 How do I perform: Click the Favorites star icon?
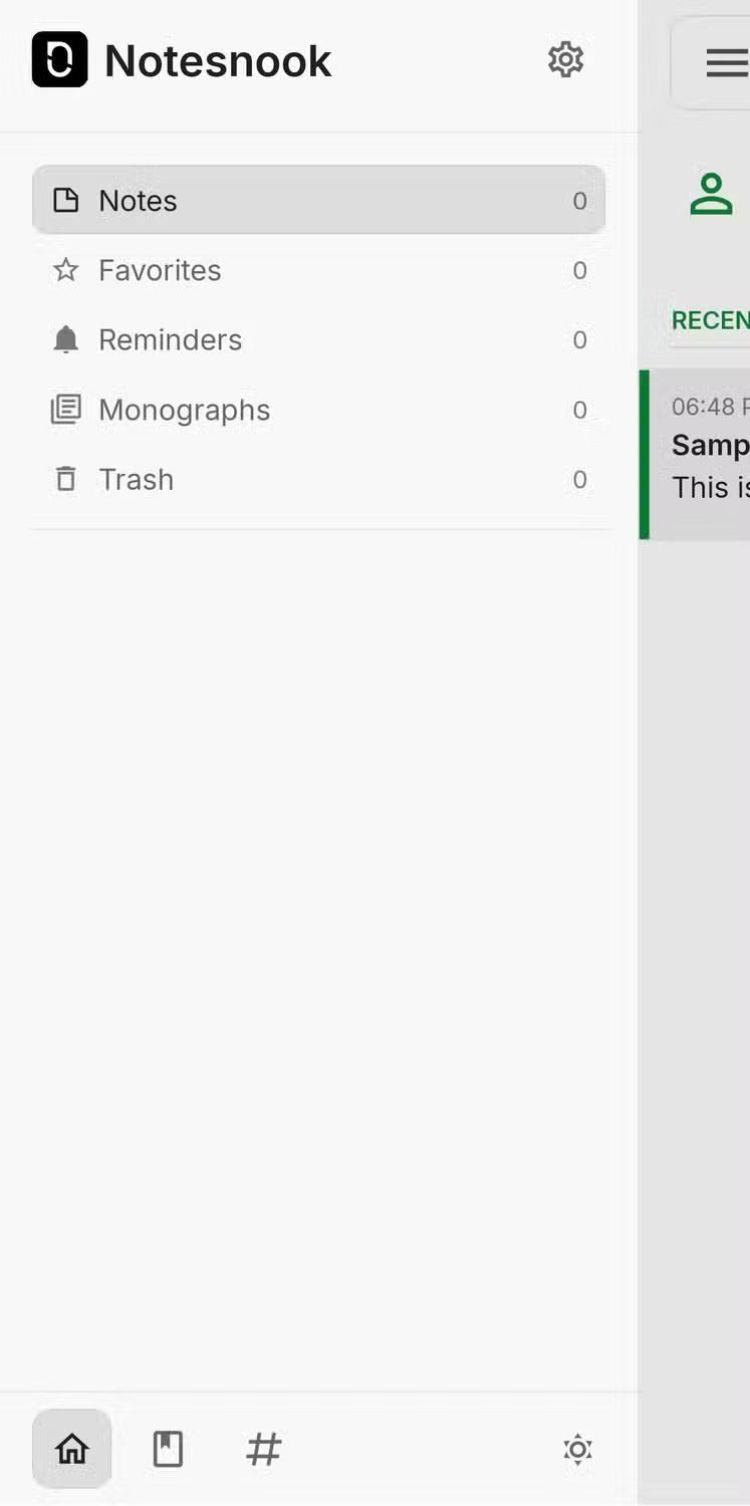tap(66, 270)
